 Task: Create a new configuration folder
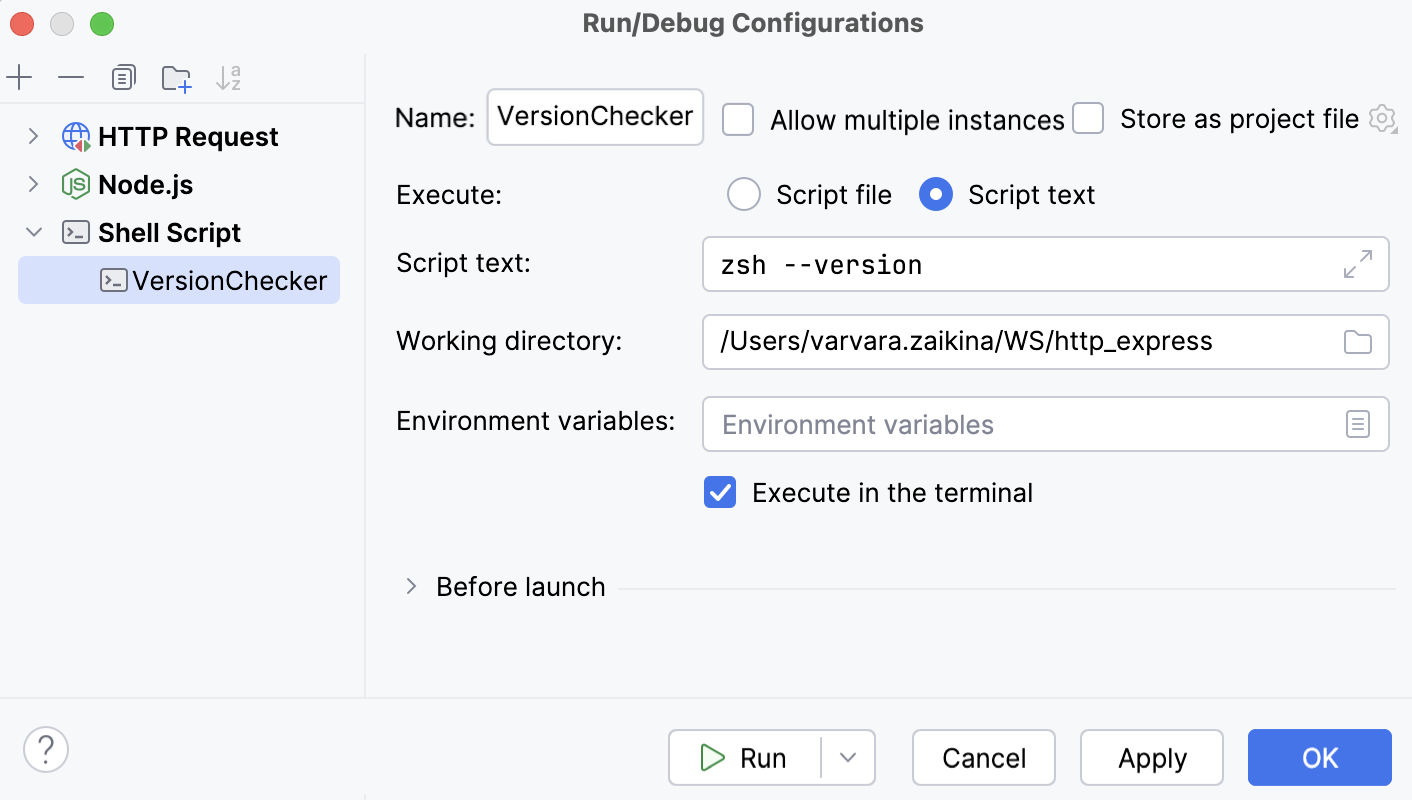click(x=176, y=77)
